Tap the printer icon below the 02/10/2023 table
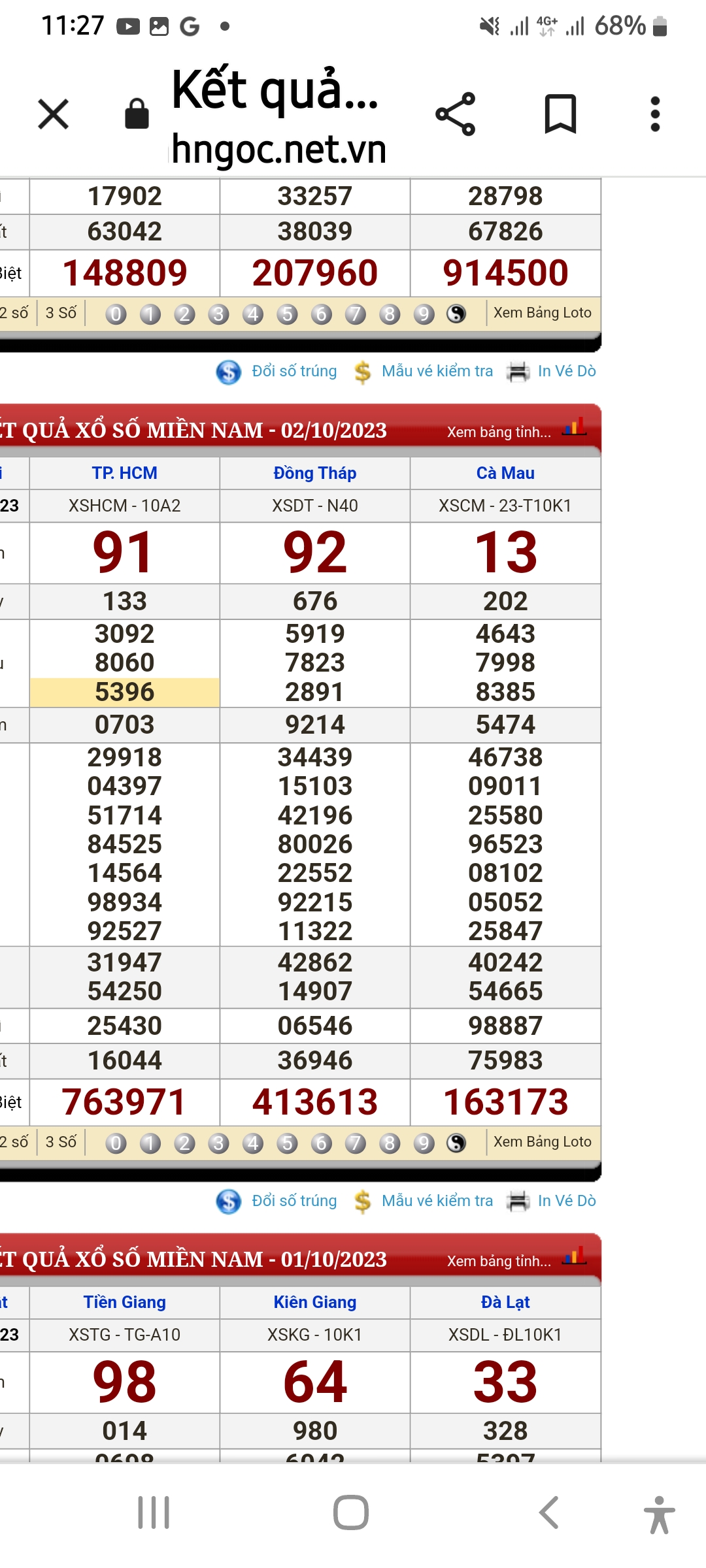 518,1201
